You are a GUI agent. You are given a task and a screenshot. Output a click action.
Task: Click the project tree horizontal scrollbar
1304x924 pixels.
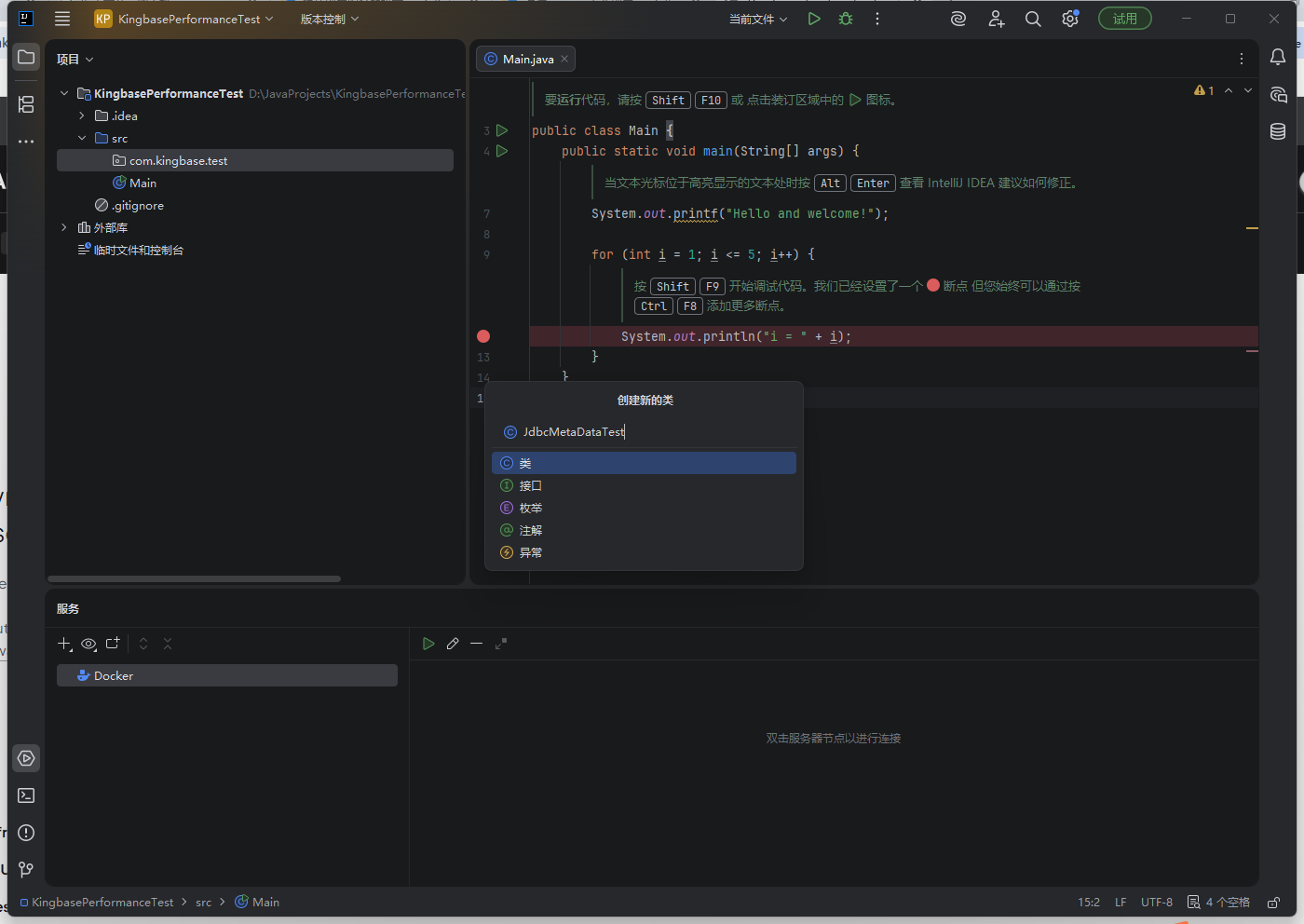tap(194, 578)
